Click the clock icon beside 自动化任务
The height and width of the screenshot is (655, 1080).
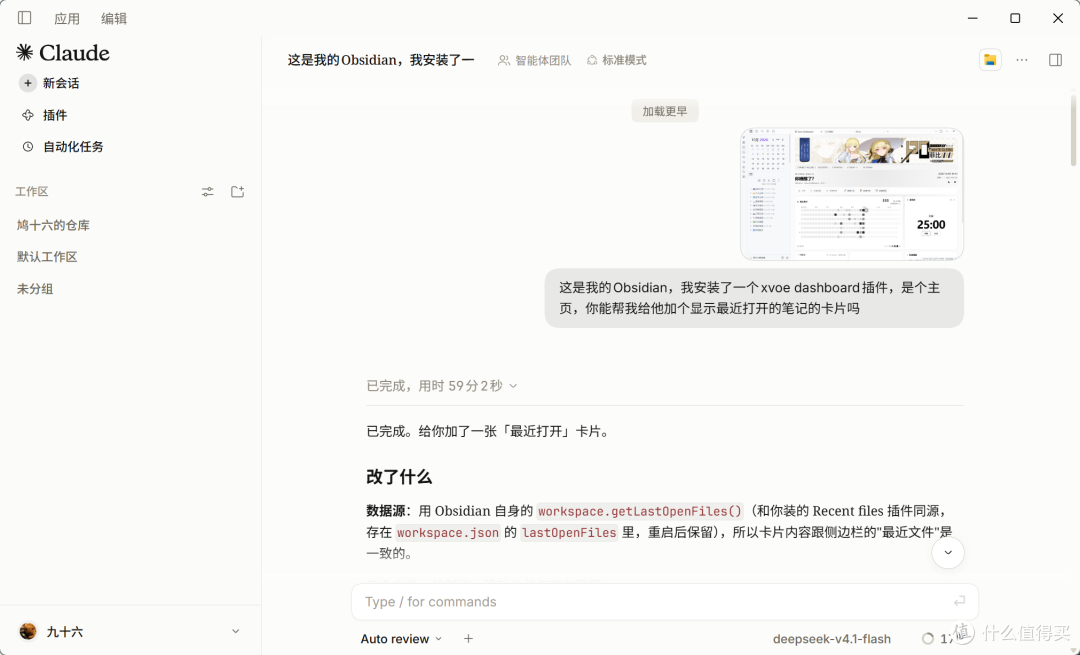point(28,147)
